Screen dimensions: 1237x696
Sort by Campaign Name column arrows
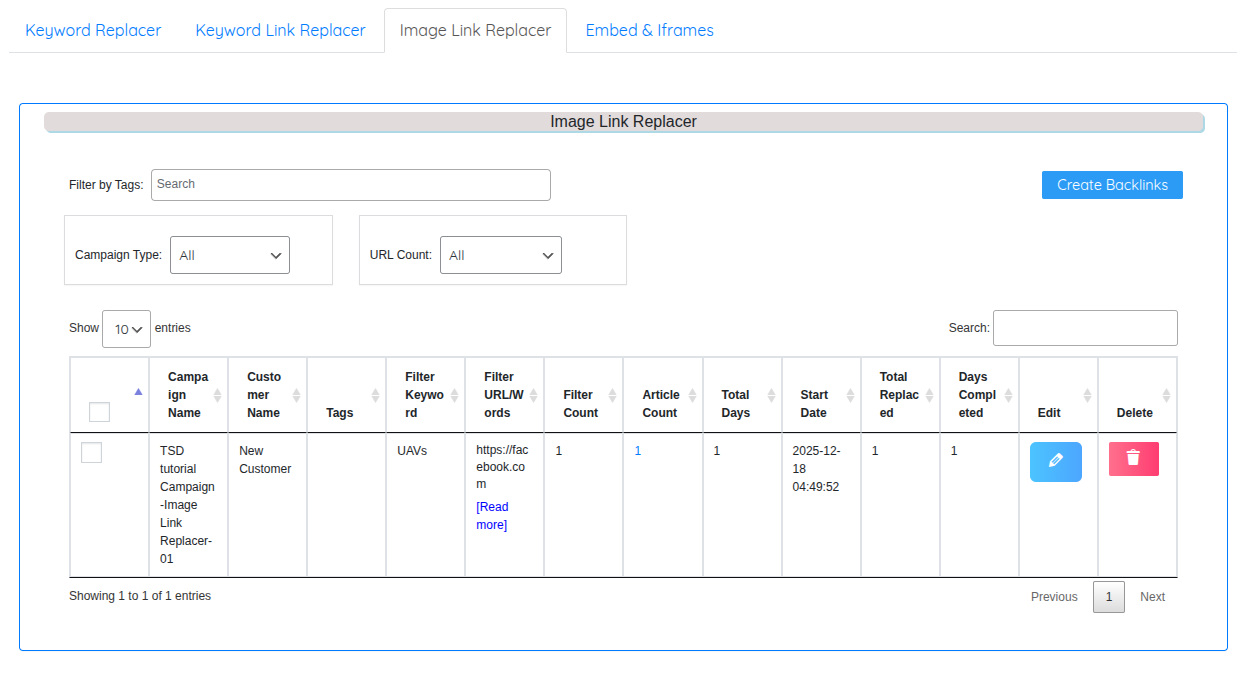(x=217, y=395)
